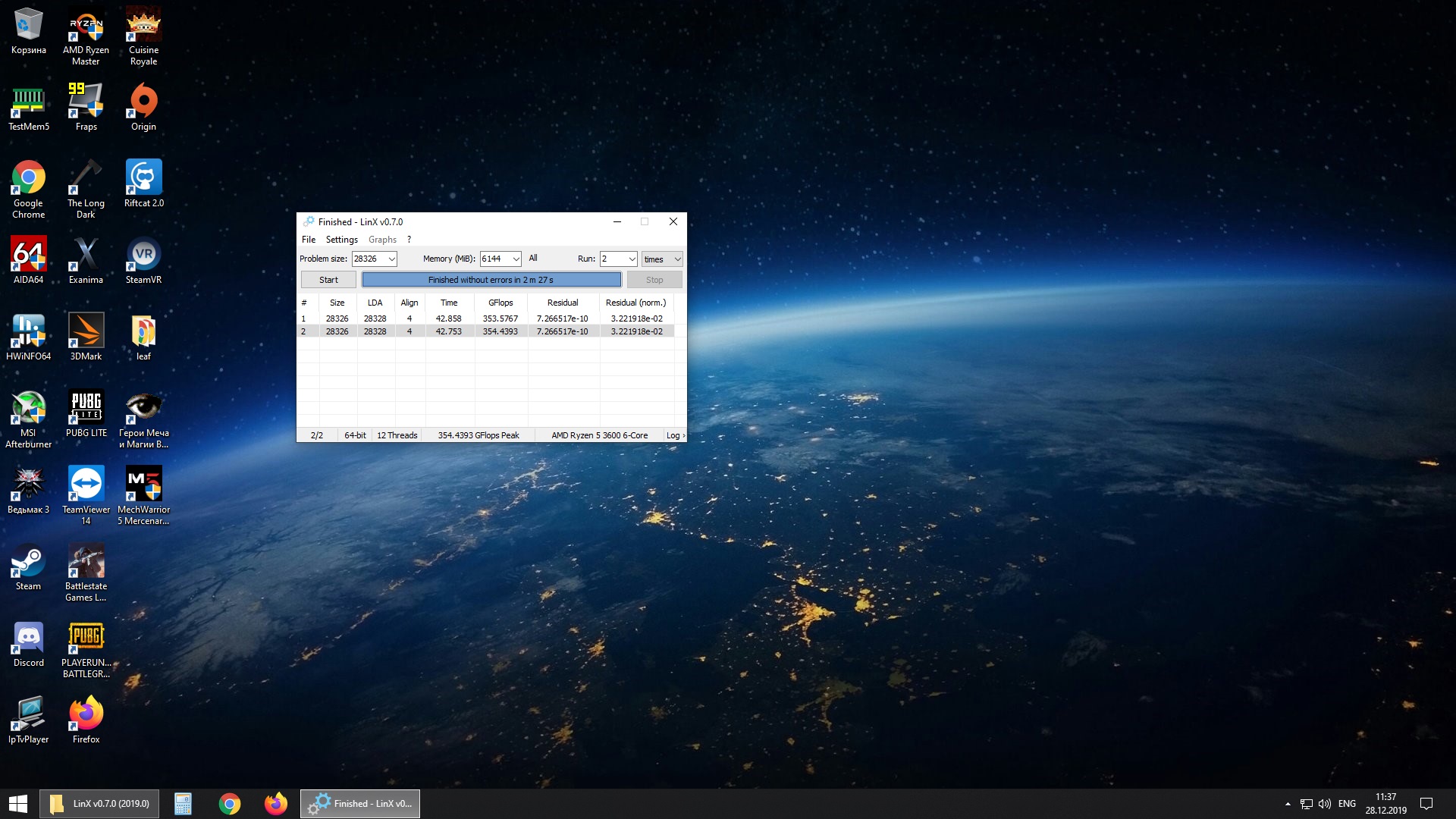
Task: Open the Run count dropdown
Action: (x=632, y=259)
